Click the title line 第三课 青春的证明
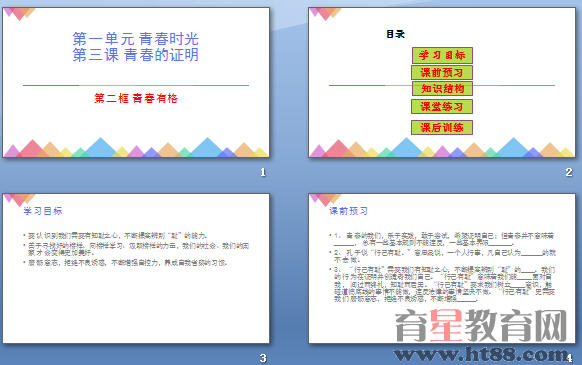This screenshot has width=582, height=365. 136,55
